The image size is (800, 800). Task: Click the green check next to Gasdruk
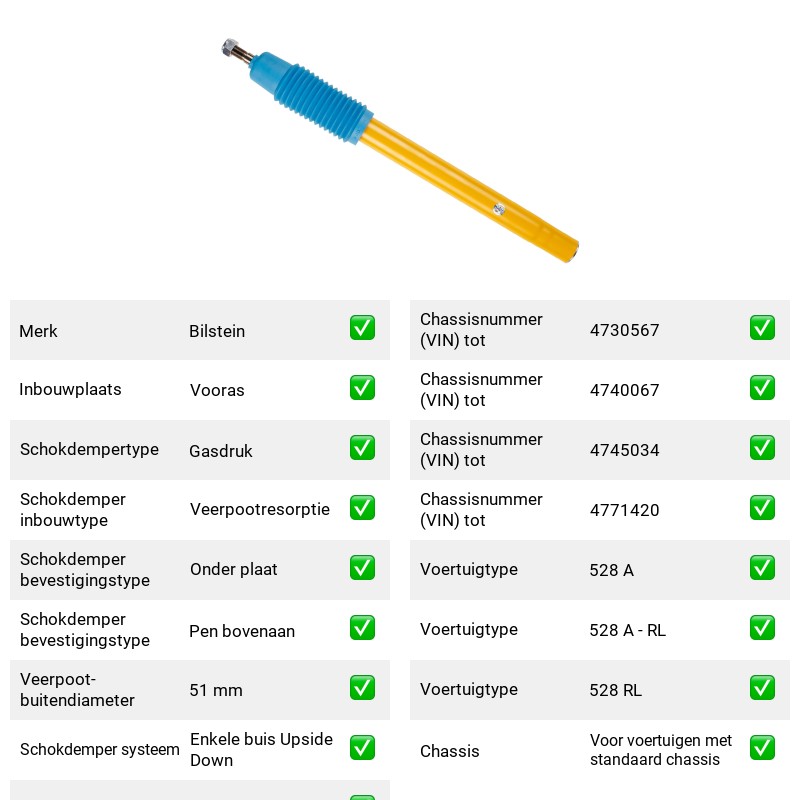(x=362, y=447)
